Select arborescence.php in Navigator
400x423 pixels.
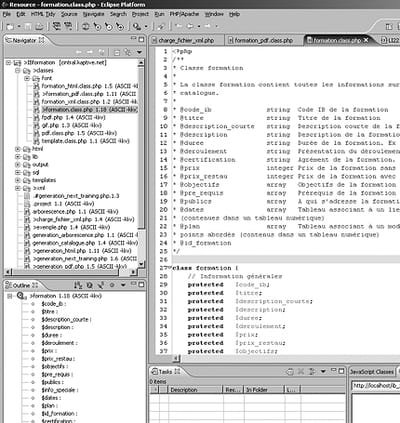click(71, 211)
